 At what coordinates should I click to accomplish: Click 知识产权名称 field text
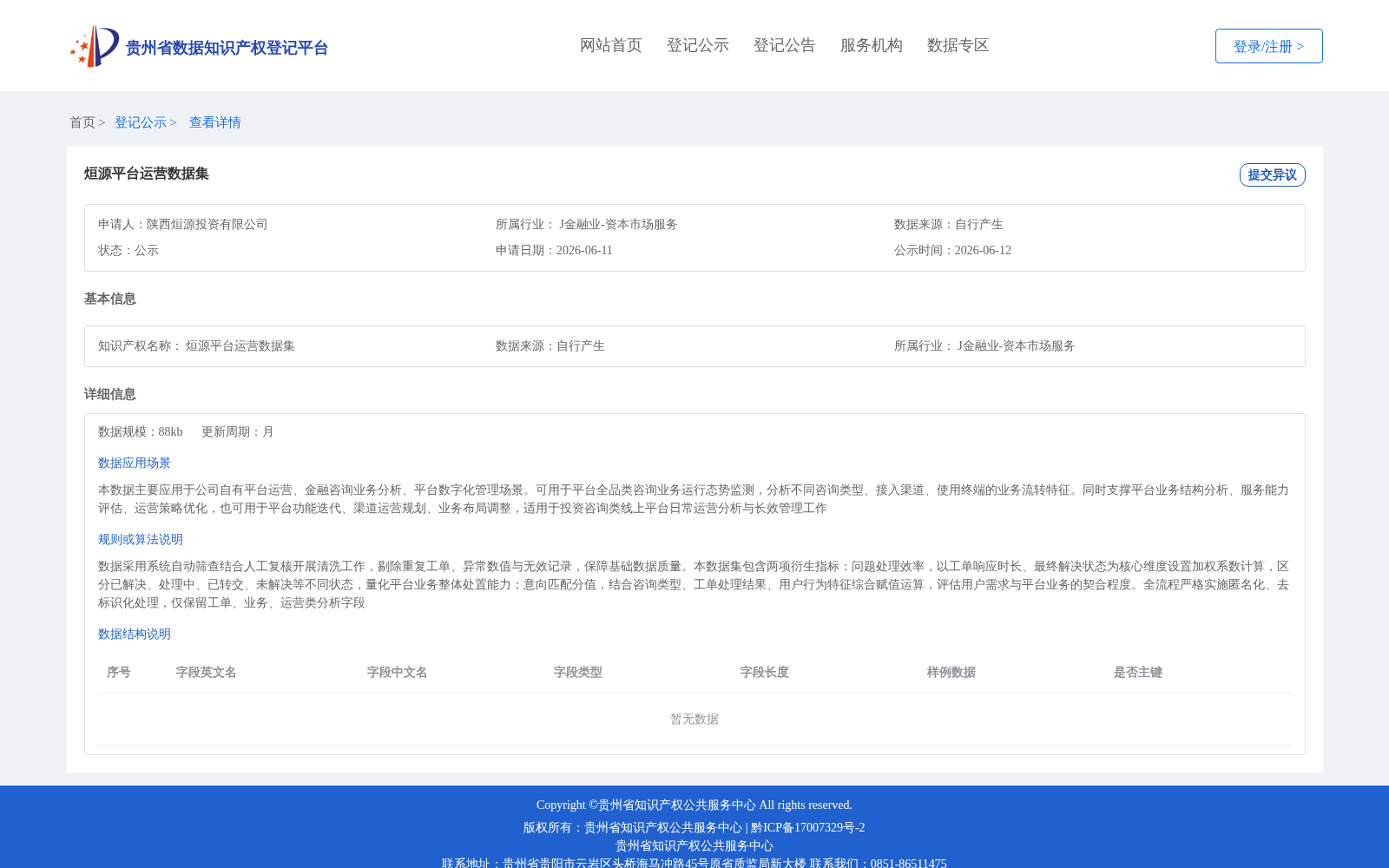pyautogui.click(x=196, y=345)
